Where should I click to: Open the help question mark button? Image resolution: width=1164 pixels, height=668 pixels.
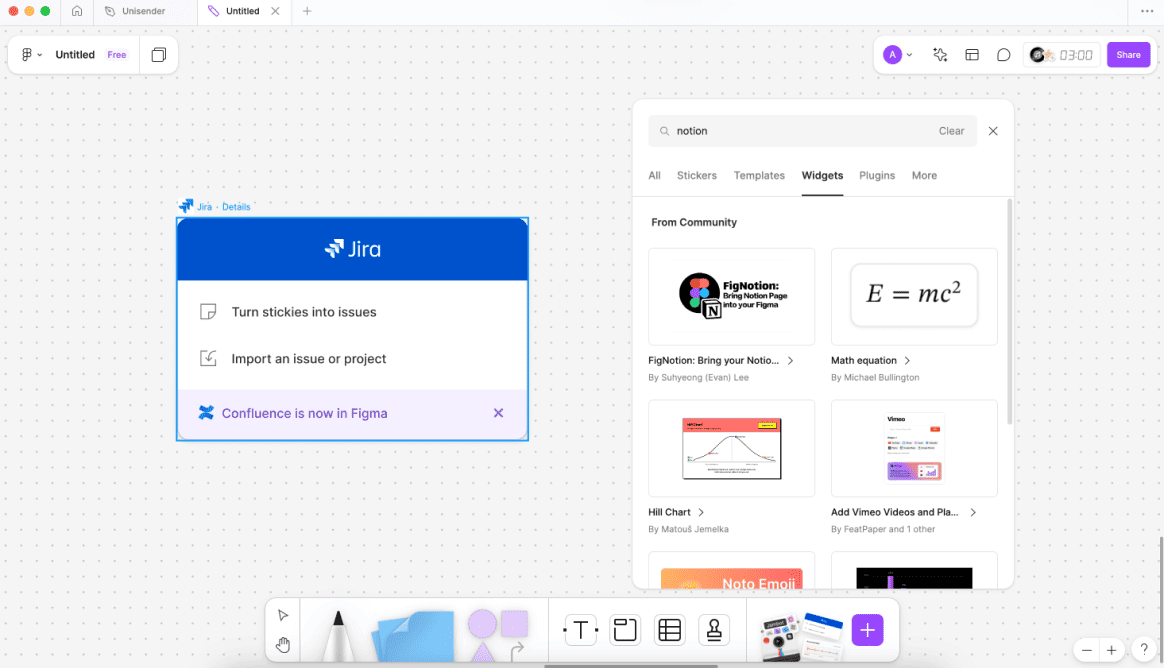point(1144,649)
